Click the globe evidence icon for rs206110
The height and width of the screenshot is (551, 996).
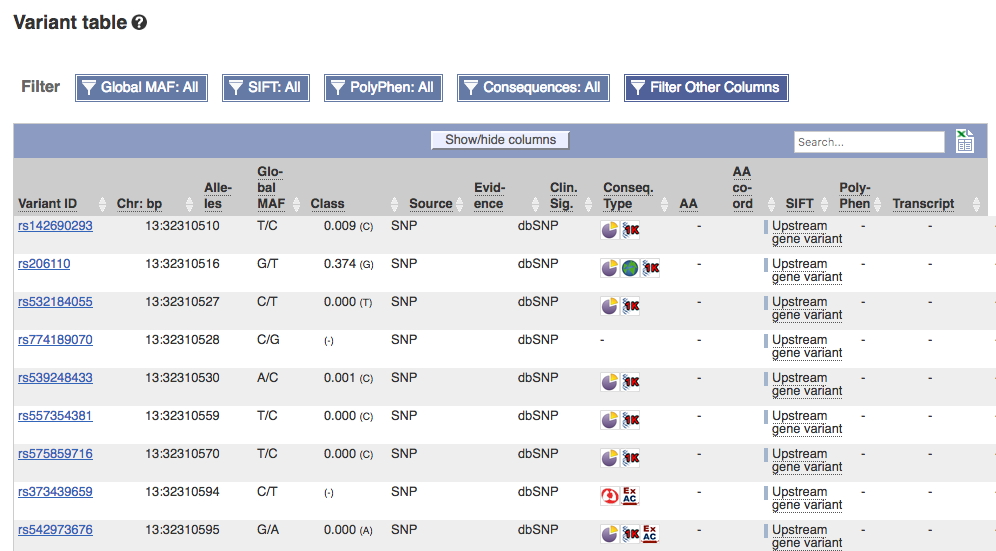[629, 268]
